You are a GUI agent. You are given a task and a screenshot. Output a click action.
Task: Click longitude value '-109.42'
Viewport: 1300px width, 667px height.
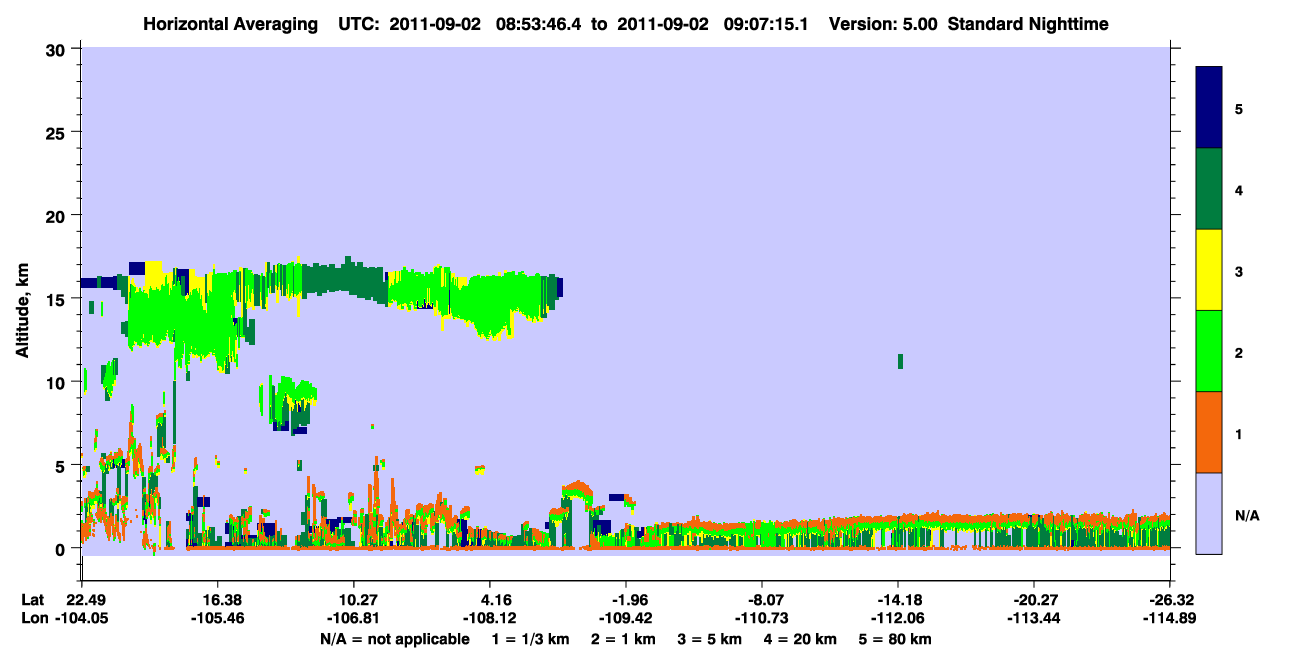[626, 618]
